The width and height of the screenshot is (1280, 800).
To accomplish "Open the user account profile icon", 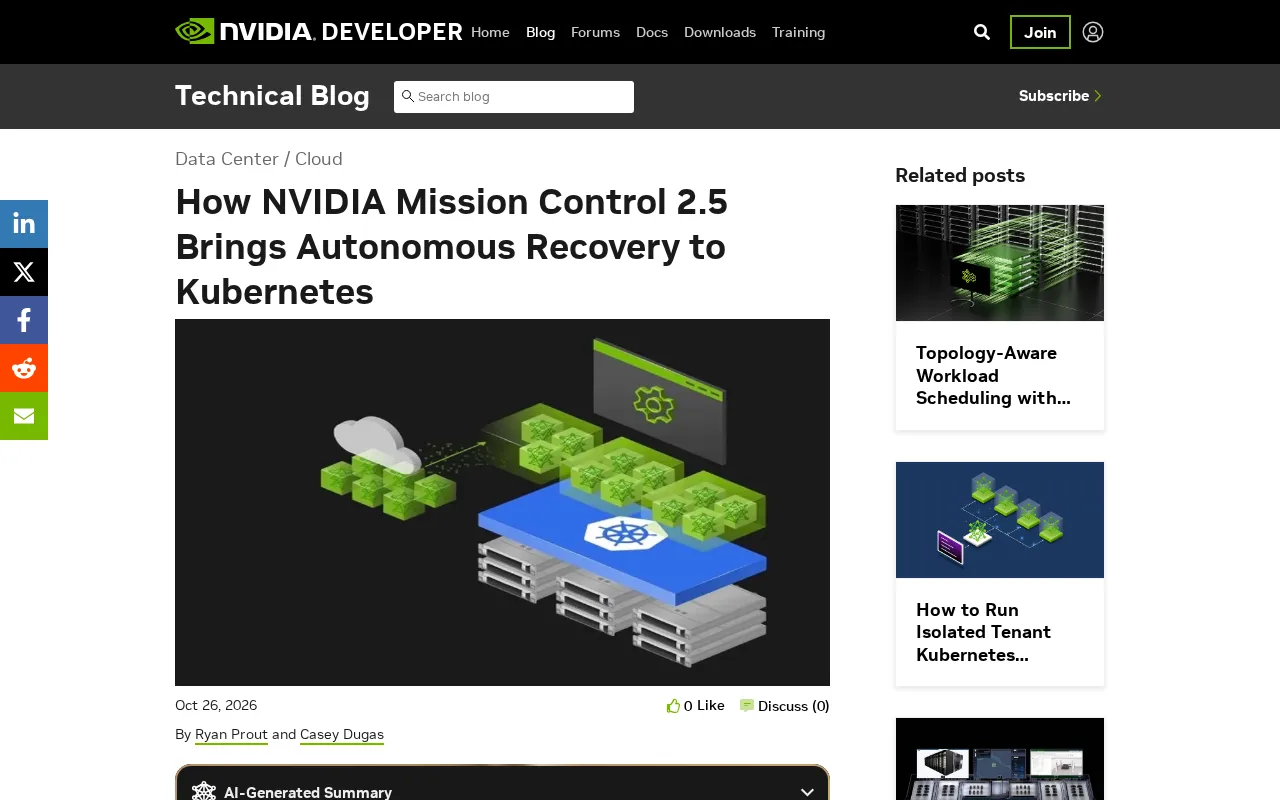I will pos(1093,32).
